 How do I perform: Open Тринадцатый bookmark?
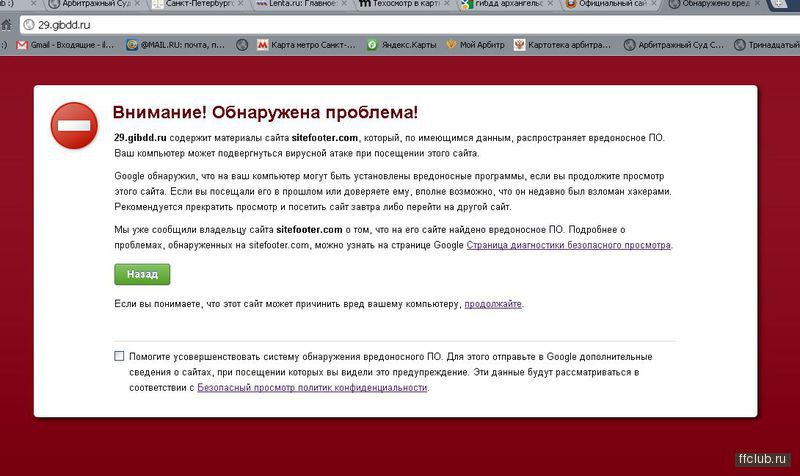(x=766, y=45)
